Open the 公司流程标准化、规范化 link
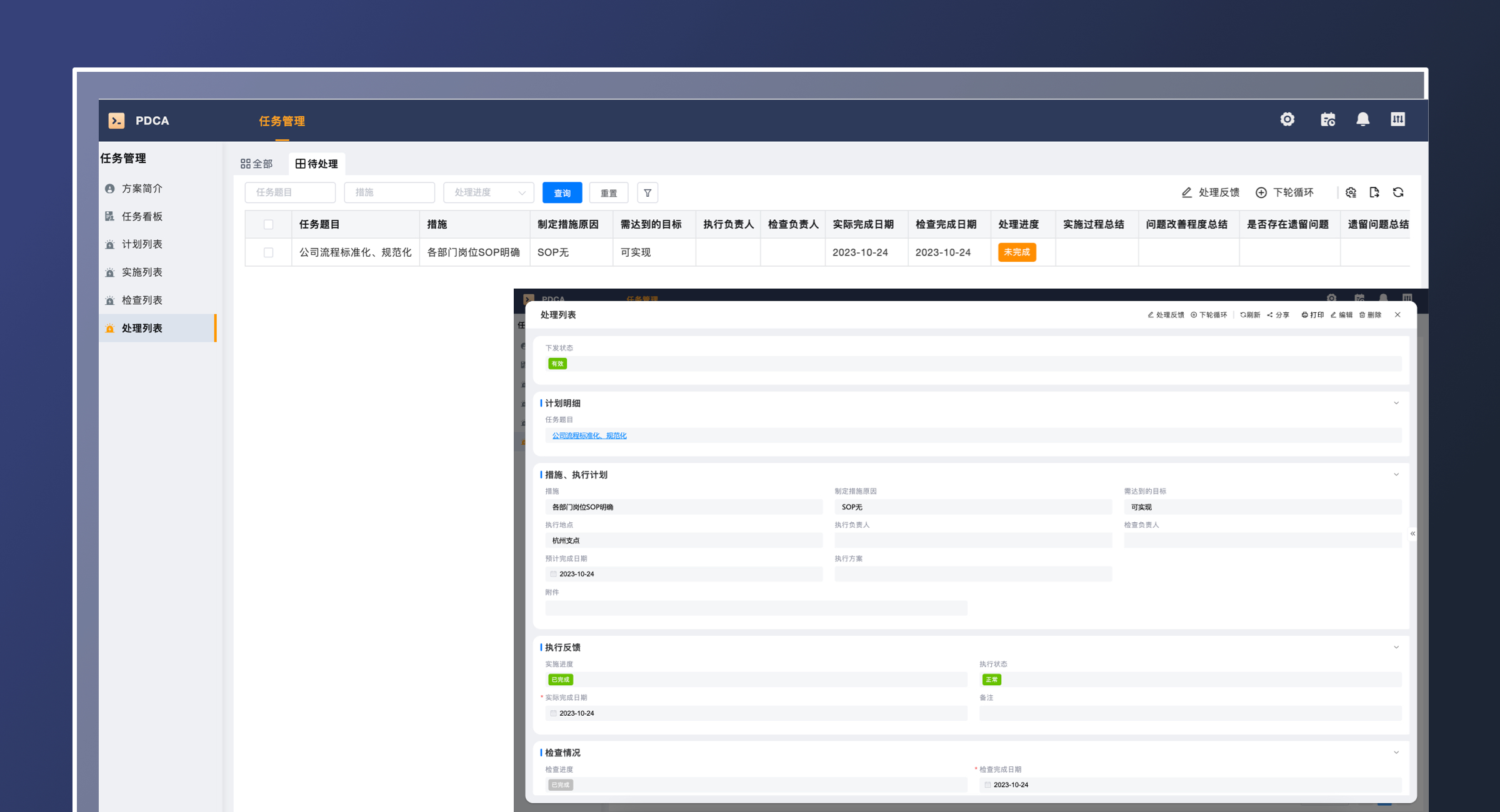 589,435
